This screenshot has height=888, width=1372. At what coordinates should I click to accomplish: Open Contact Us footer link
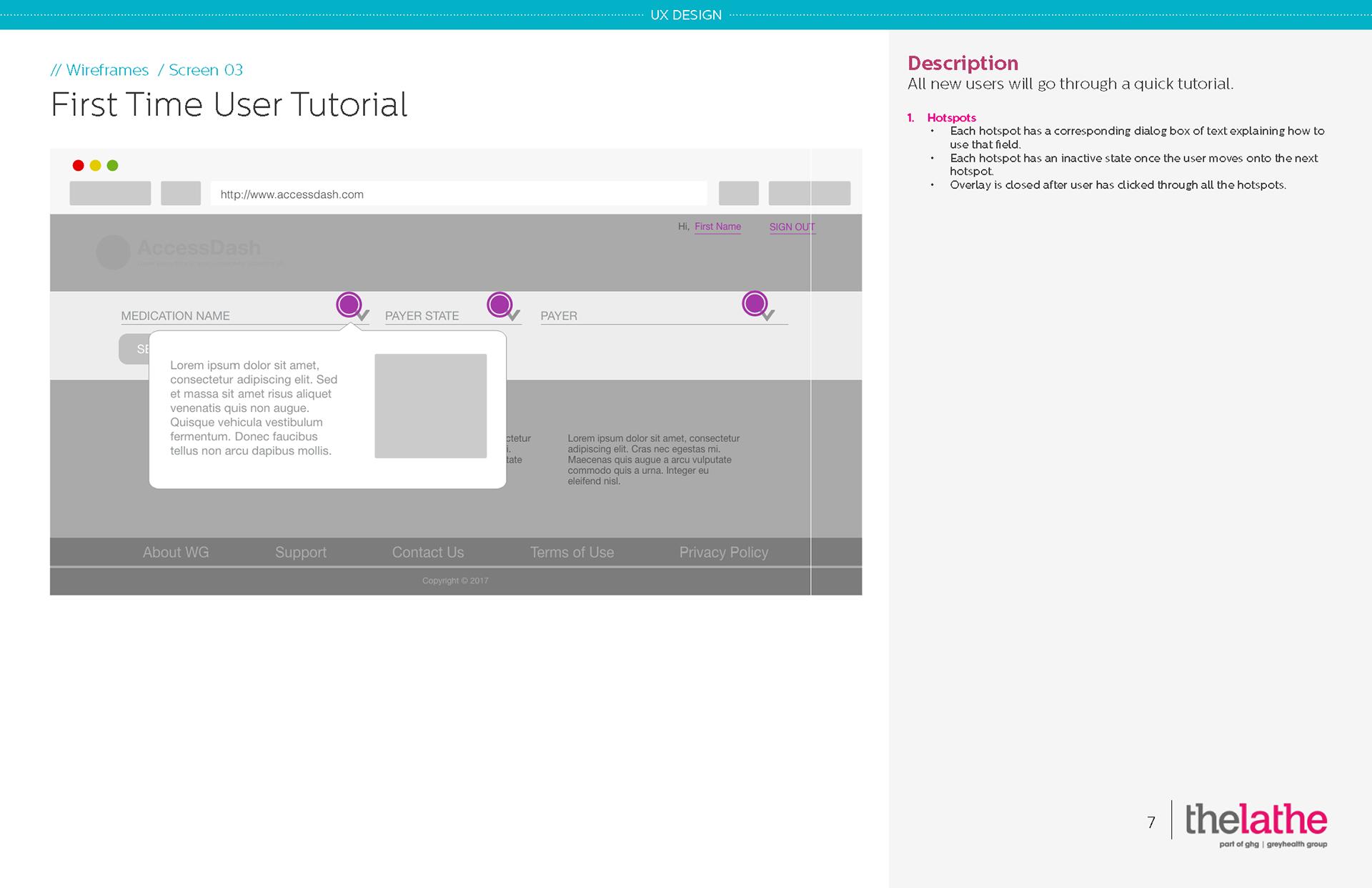pos(428,552)
